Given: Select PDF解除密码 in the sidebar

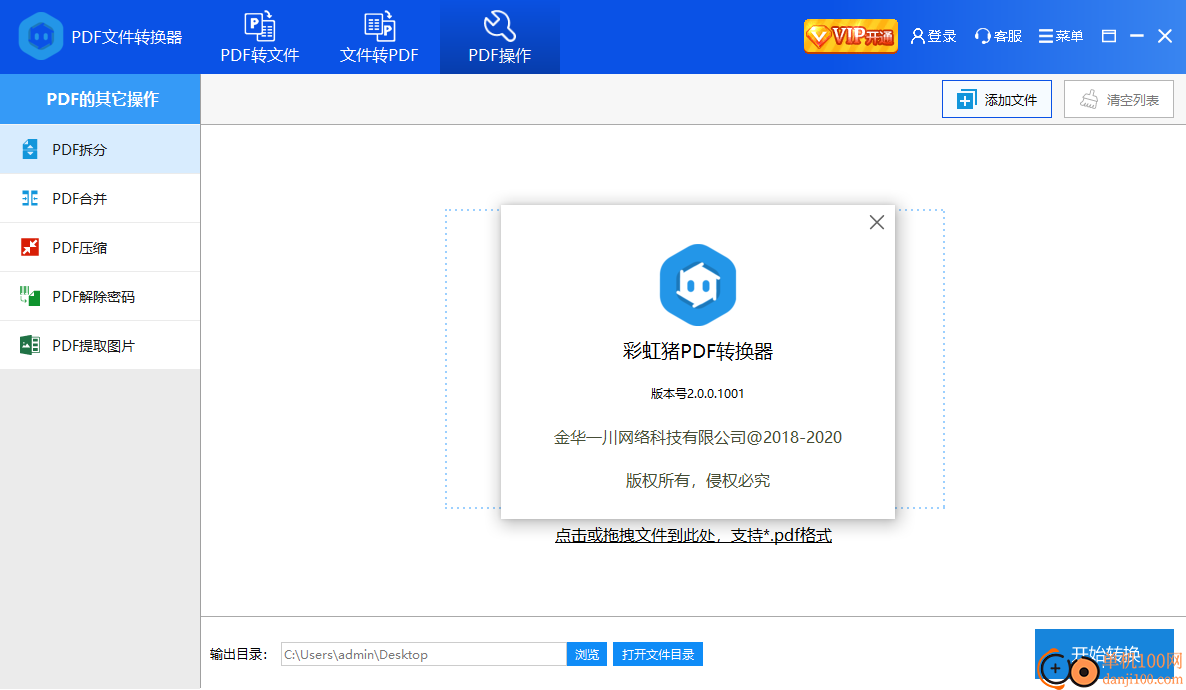Looking at the screenshot, I should coord(100,297).
